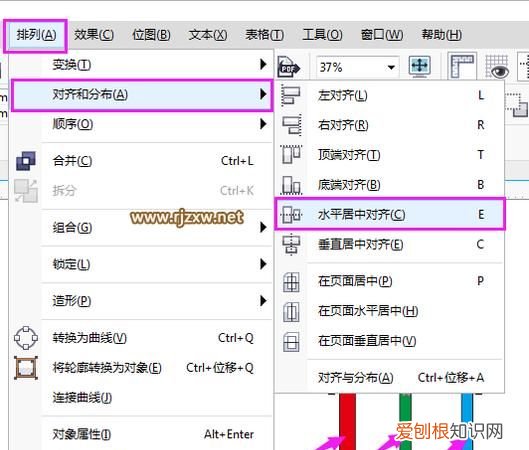Select 在页面居中(P) in the submenu
Screen dimensions: 529x450
(390, 281)
